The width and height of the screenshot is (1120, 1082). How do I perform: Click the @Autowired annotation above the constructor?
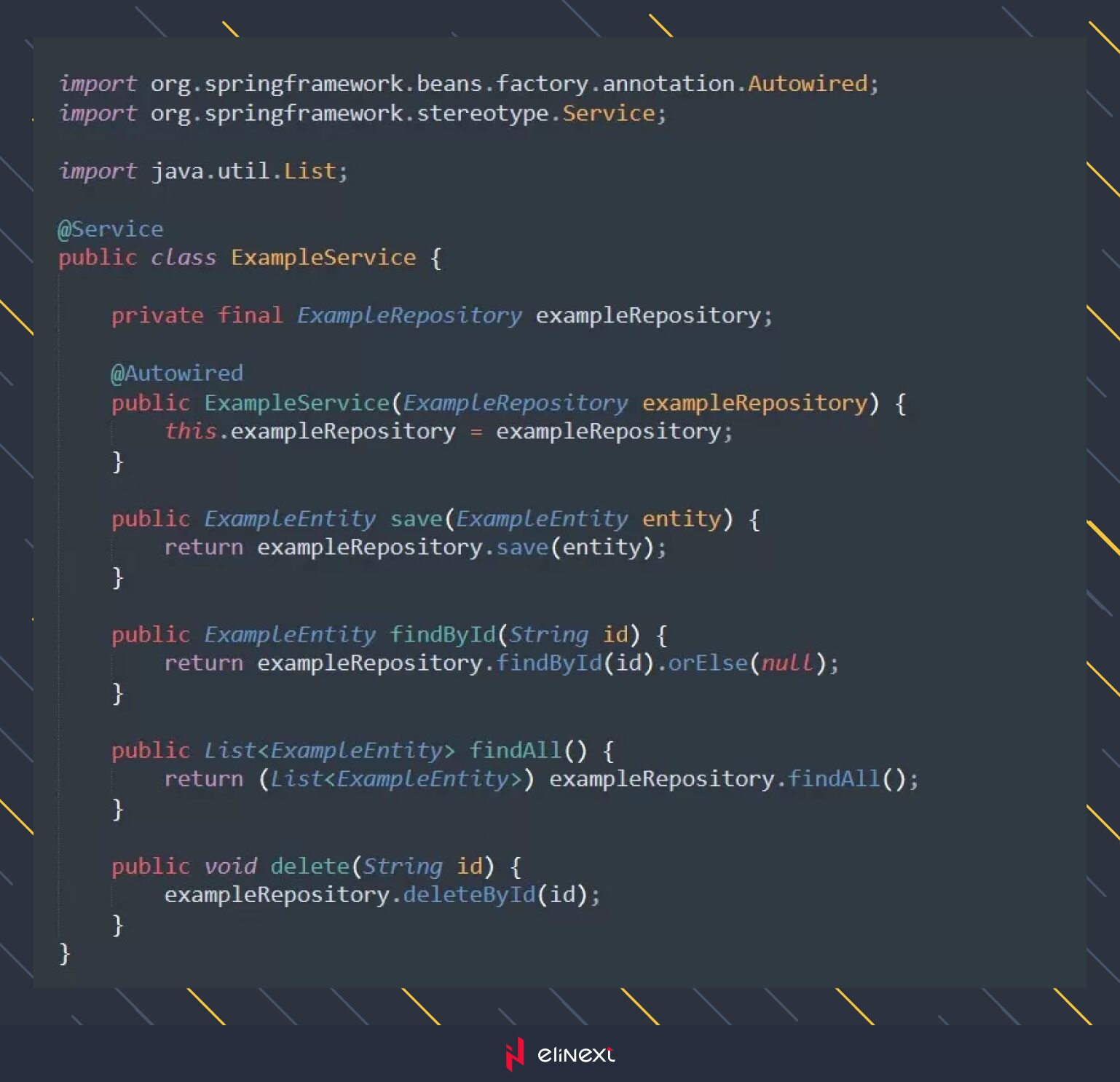tap(177, 373)
